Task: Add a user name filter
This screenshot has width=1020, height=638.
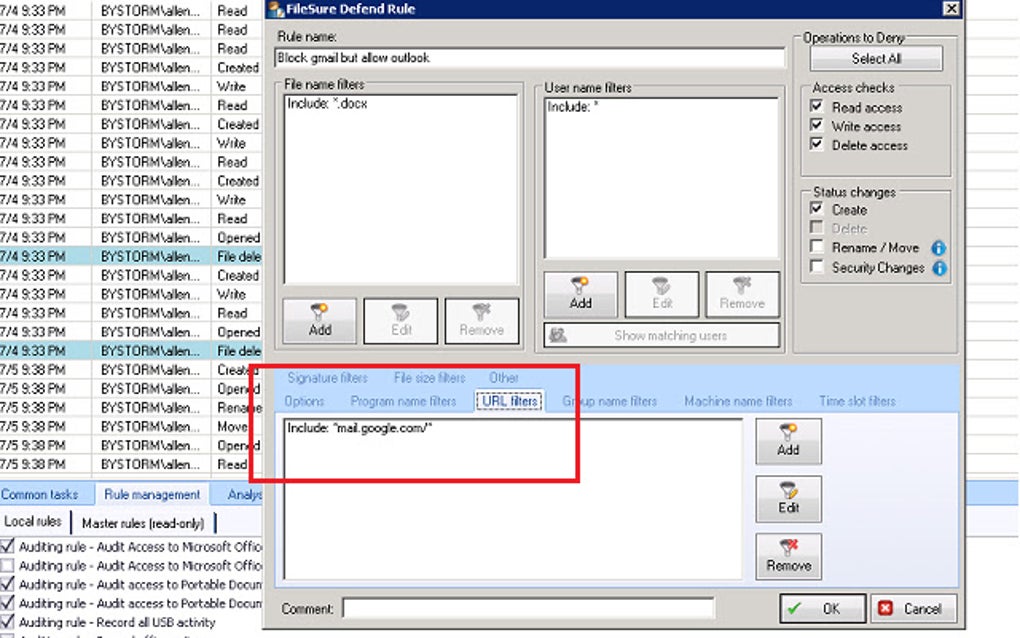Action: pyautogui.click(x=580, y=295)
